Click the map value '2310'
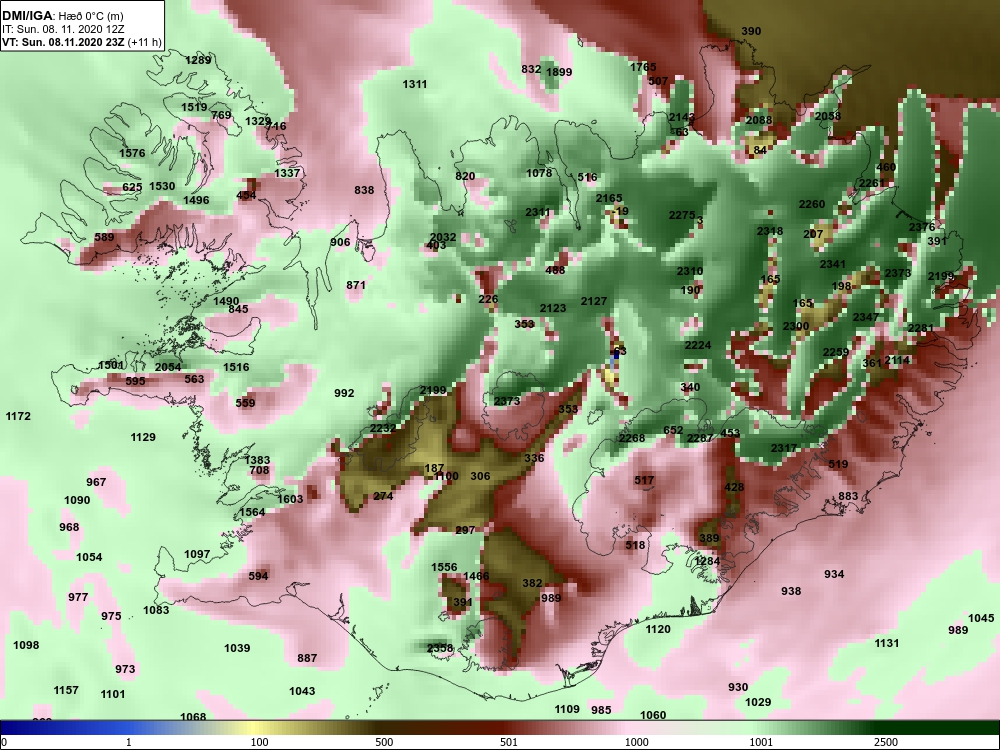This screenshot has height=750, width=1000. pos(690,272)
